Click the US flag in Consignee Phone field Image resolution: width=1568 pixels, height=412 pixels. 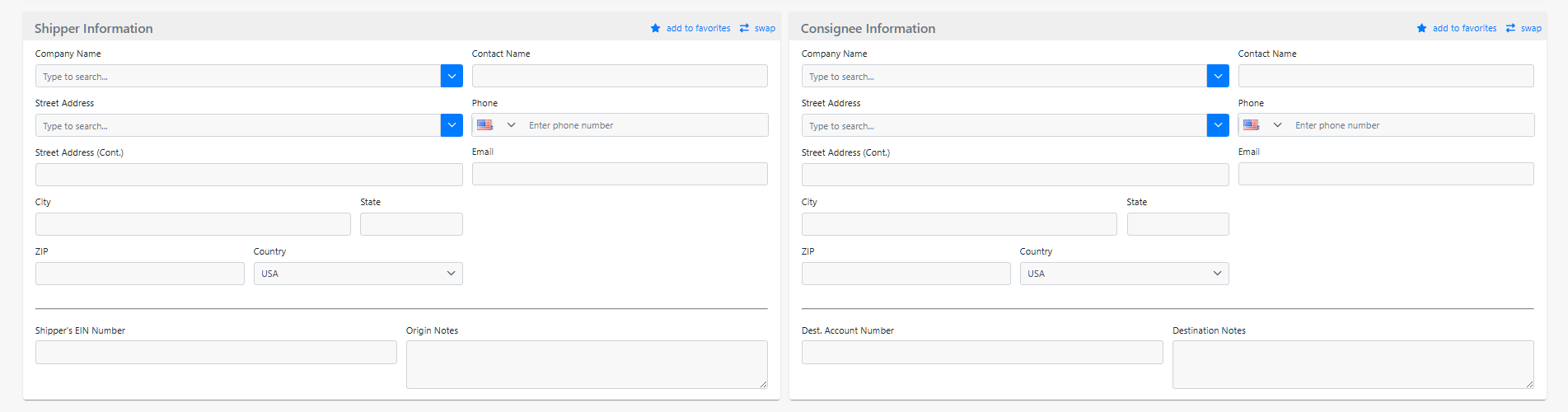[1251, 125]
